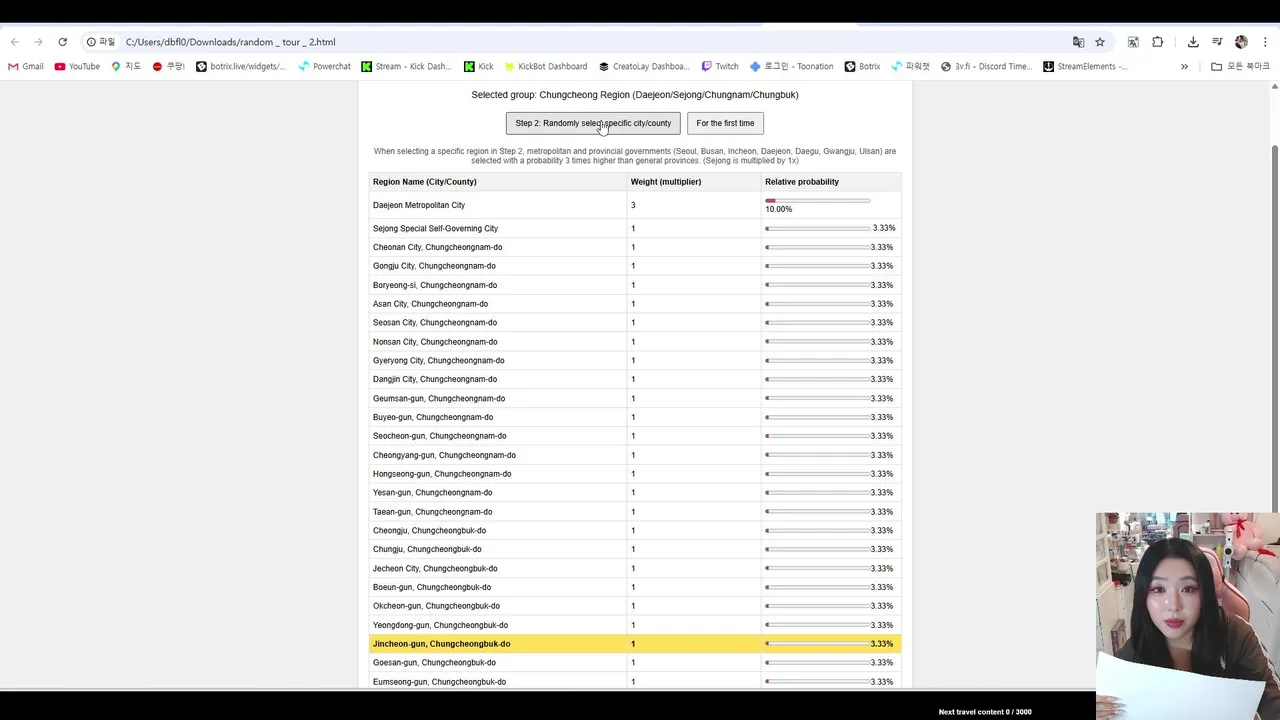Expand the hidden bookmarks overflow chevron
Viewport: 1280px width, 720px height.
(1184, 67)
